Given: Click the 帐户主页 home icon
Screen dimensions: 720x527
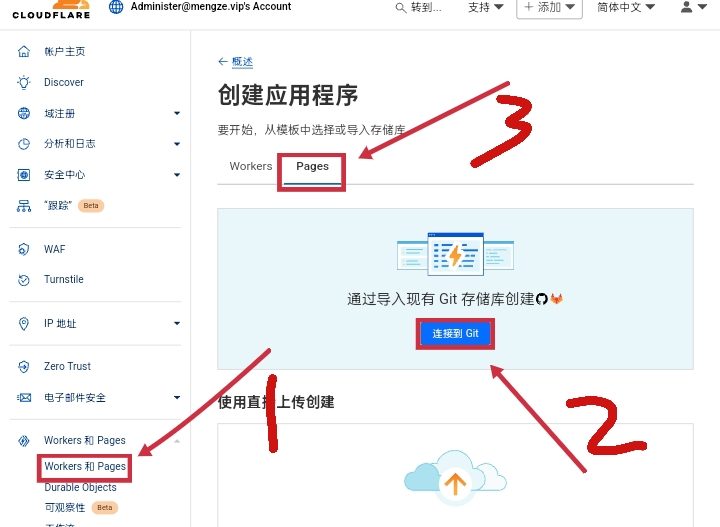Looking at the screenshot, I should [x=24, y=51].
